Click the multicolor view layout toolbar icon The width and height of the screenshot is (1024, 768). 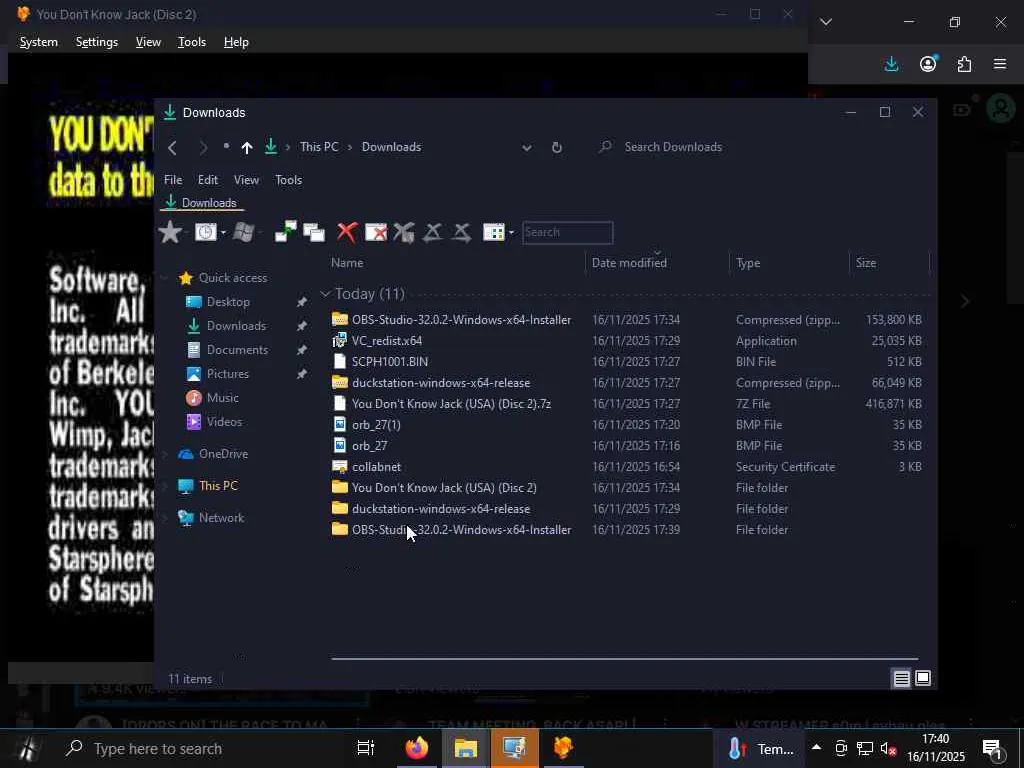[494, 232]
